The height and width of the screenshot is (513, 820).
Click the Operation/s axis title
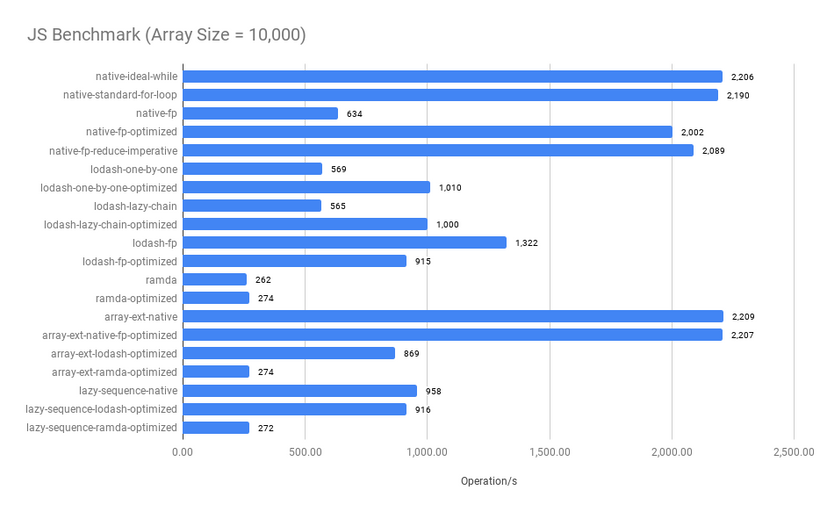[489, 481]
